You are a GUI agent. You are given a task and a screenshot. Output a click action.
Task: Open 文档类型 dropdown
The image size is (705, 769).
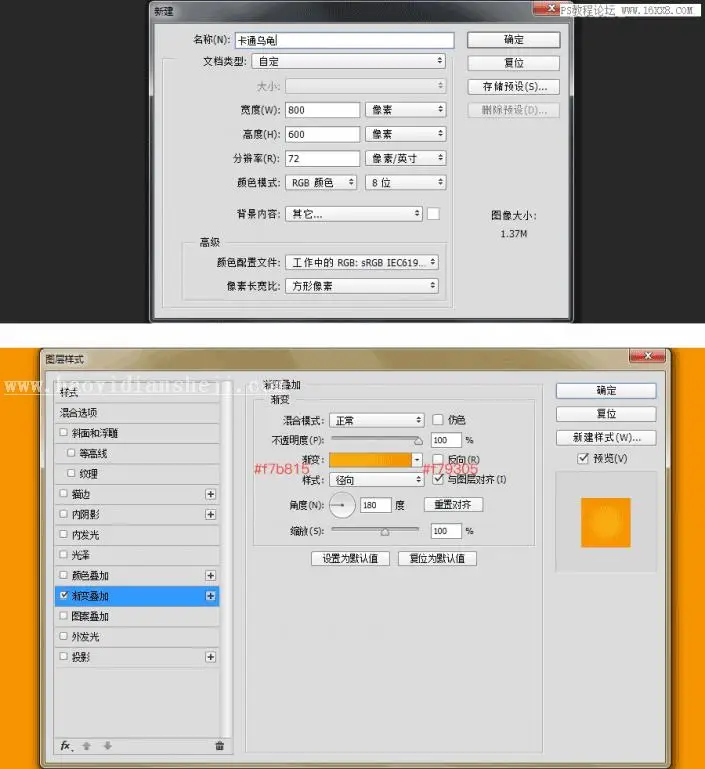point(349,61)
